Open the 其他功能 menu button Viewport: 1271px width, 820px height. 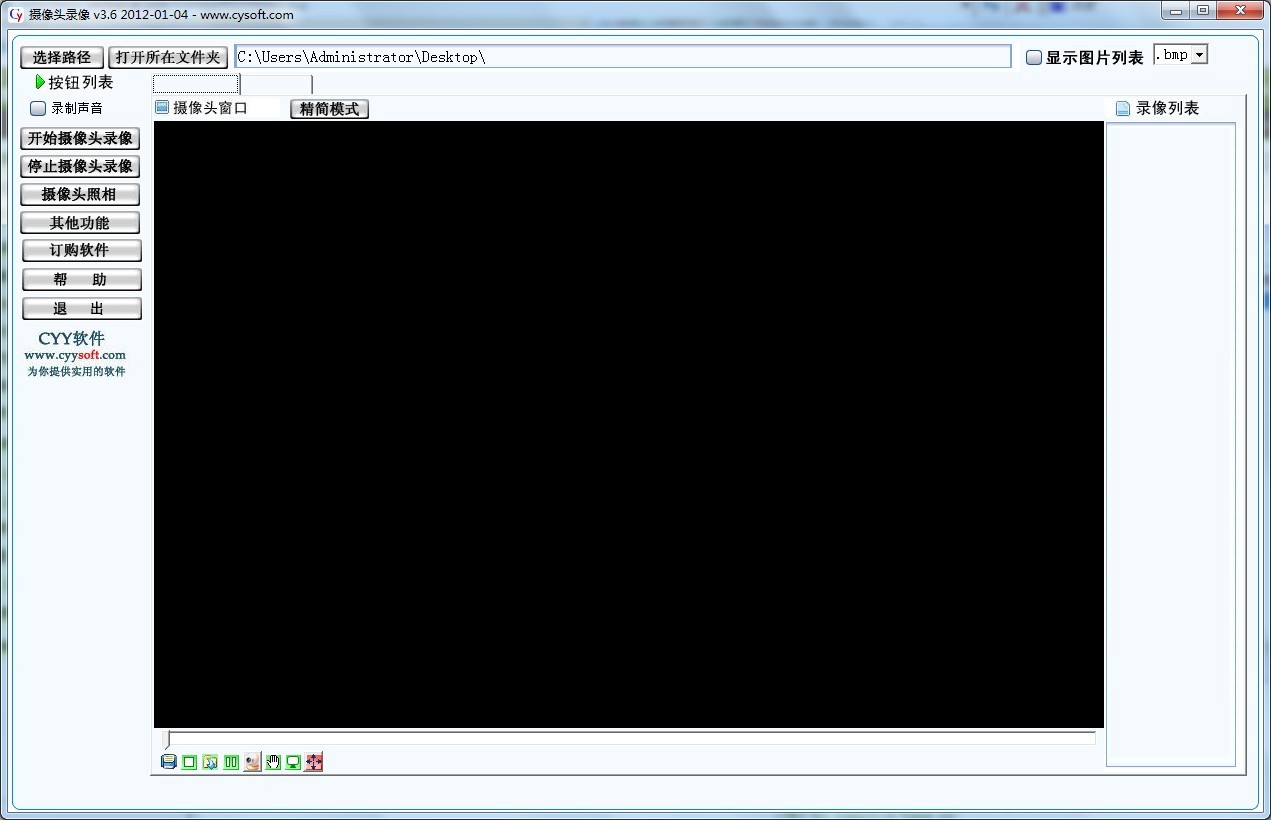(x=80, y=223)
